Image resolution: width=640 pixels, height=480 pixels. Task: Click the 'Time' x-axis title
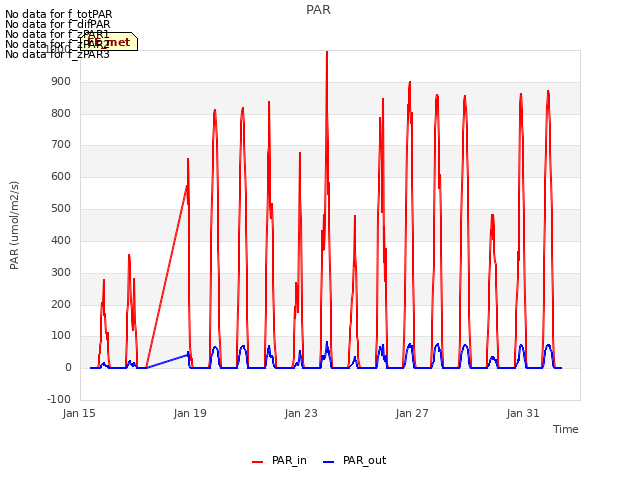coord(566,429)
